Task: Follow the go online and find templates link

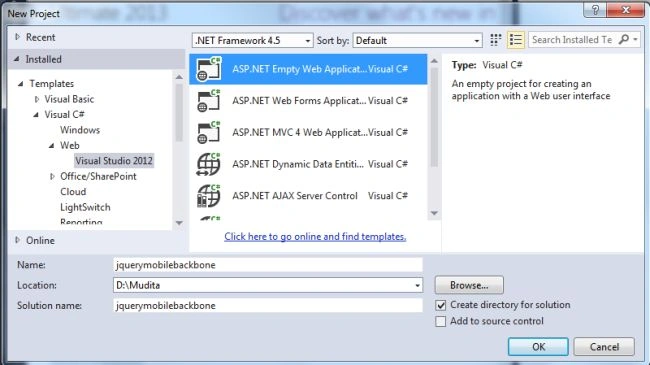Action: point(315,236)
